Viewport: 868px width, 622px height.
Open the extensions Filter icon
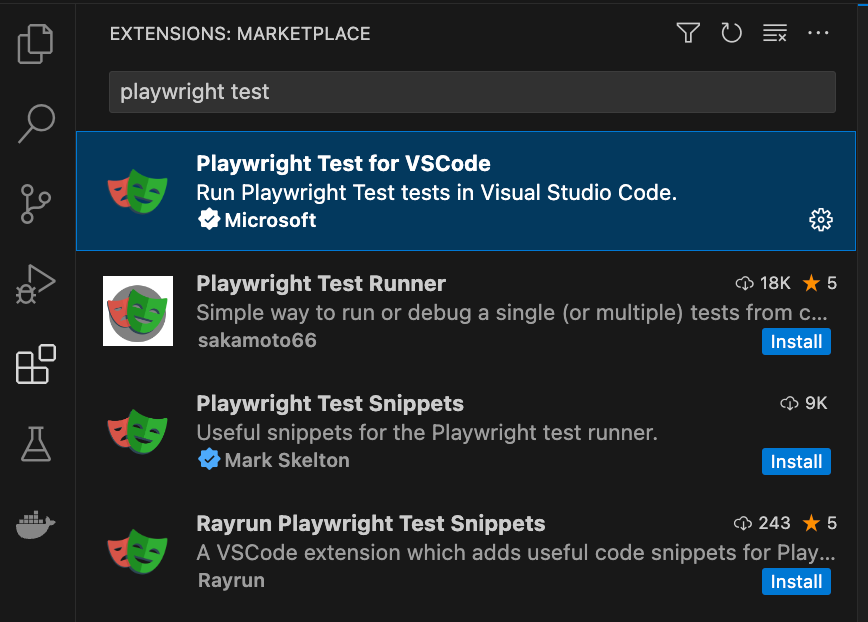coord(687,33)
